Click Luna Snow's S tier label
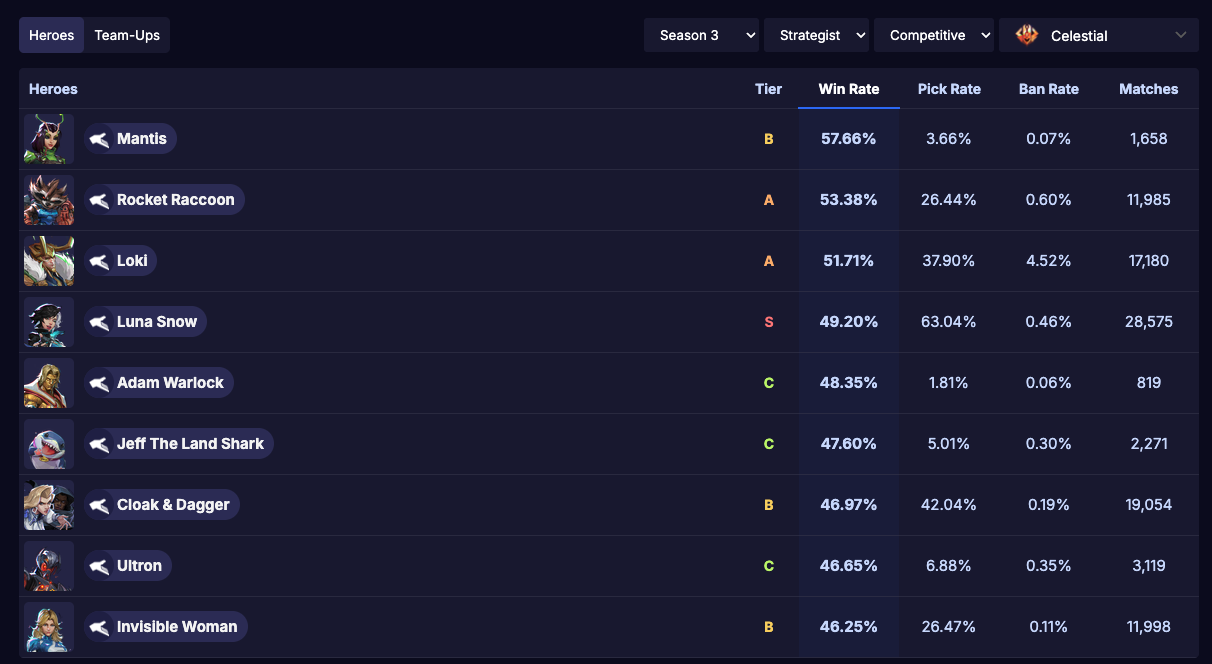Viewport: 1212px width, 664px height. pos(769,322)
